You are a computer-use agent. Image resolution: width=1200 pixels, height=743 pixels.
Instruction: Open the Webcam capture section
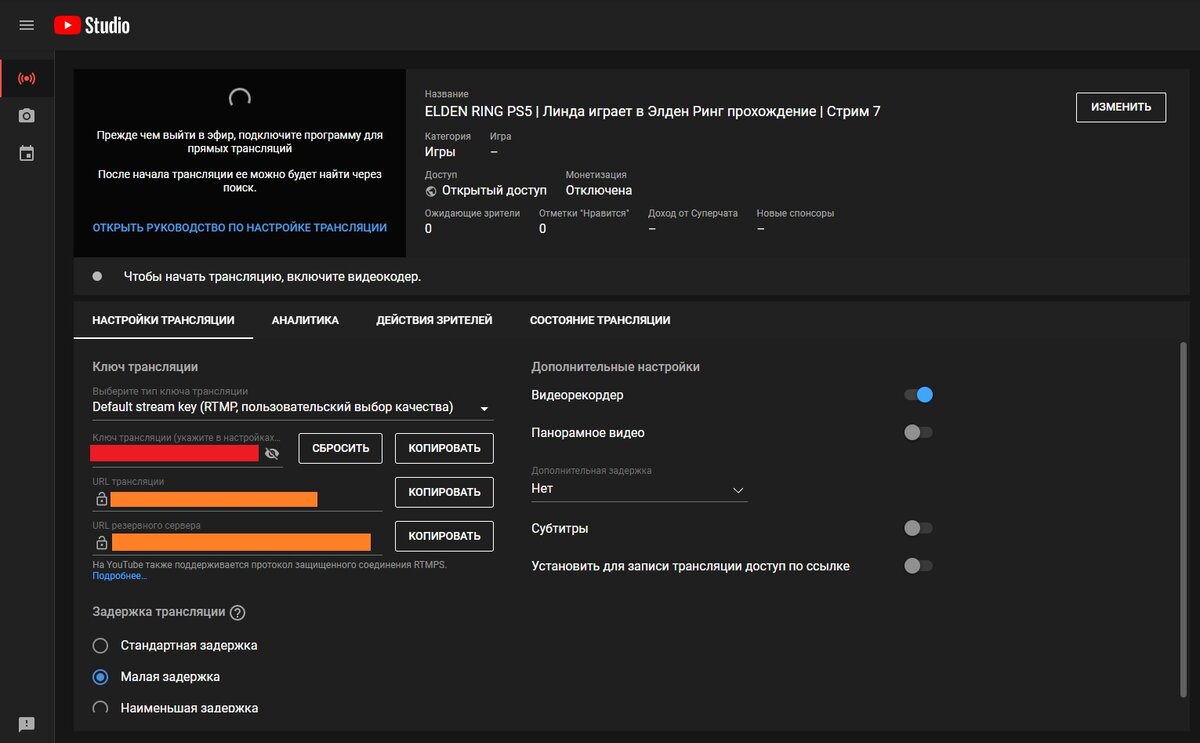tap(27, 116)
